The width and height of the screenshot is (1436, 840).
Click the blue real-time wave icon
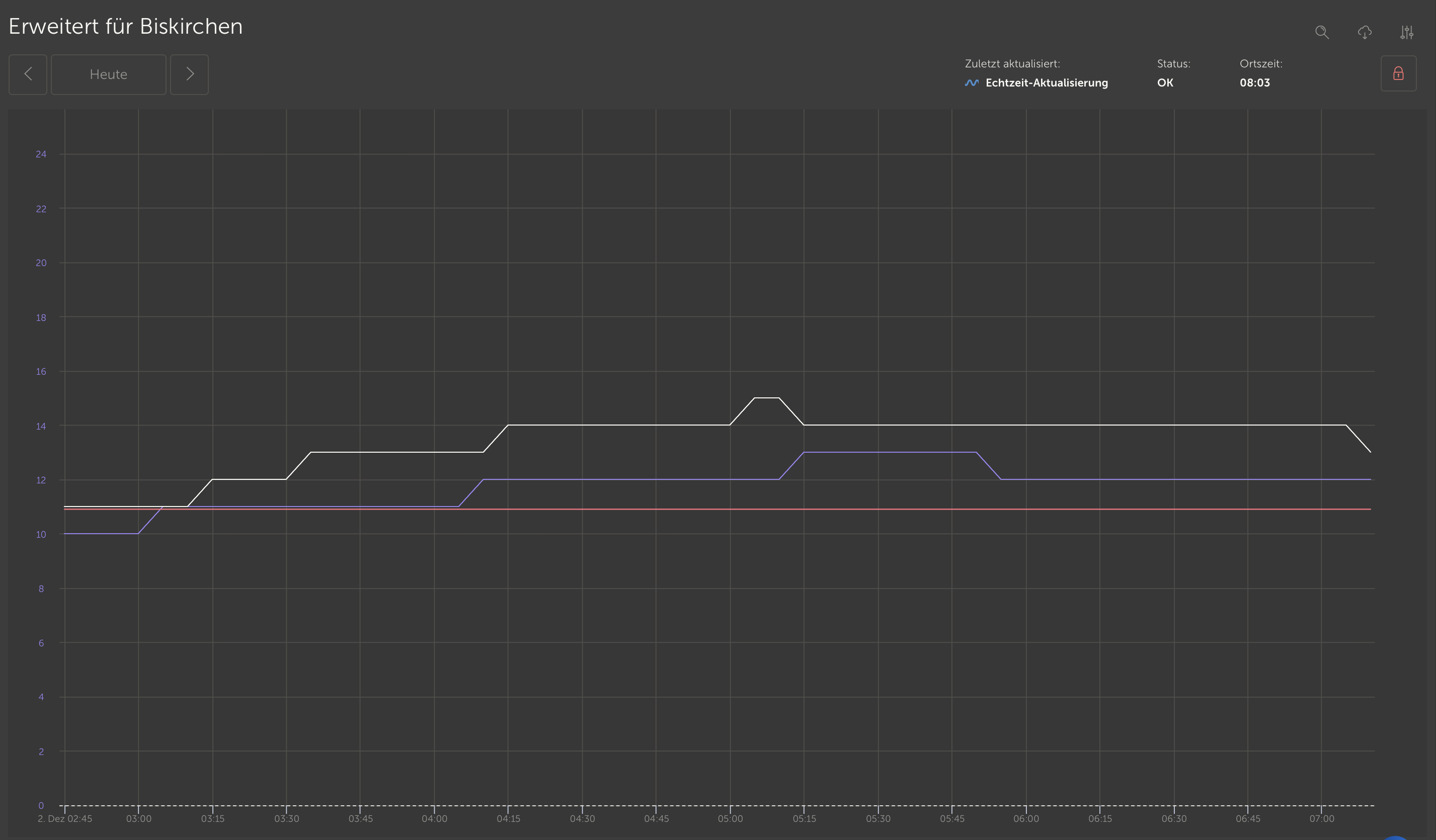click(x=972, y=83)
